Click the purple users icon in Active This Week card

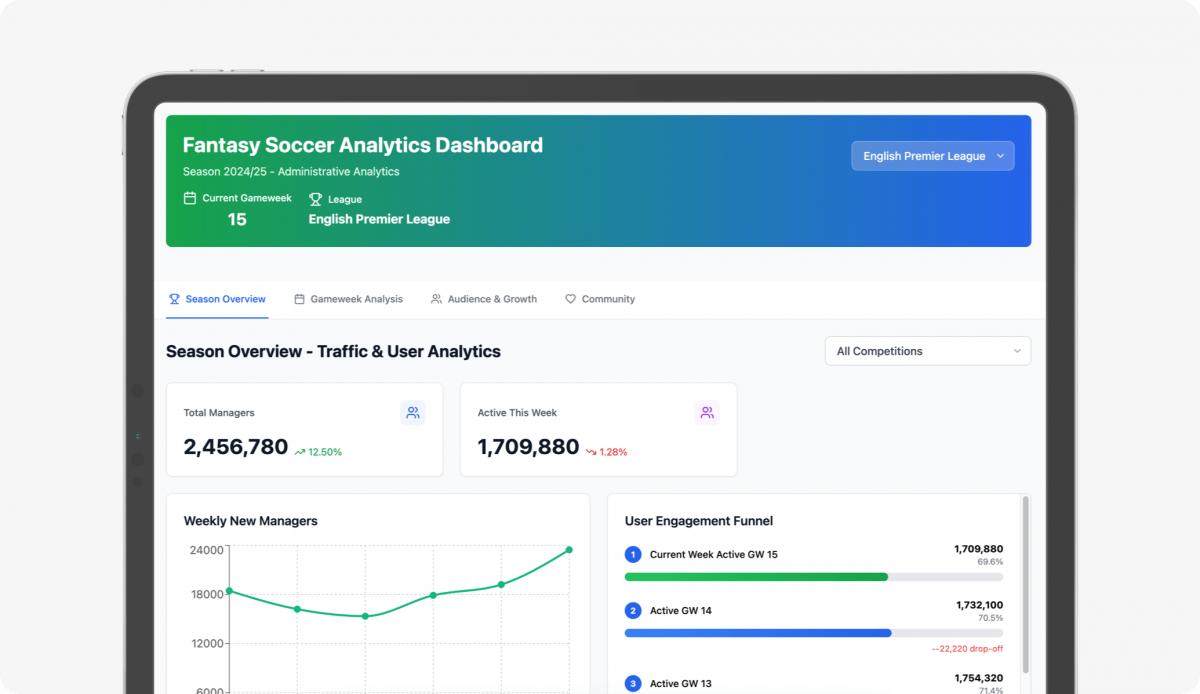coord(707,413)
